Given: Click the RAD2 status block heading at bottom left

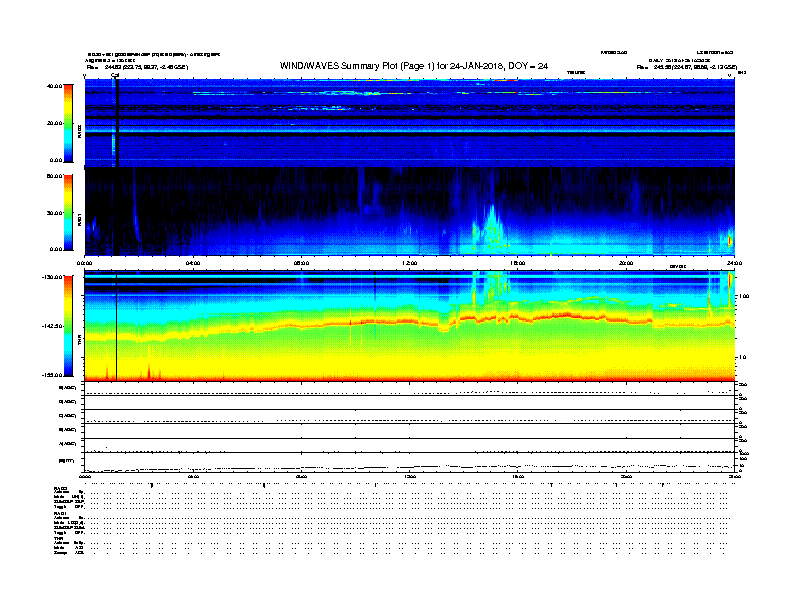Looking at the screenshot, I should click(x=60, y=489).
